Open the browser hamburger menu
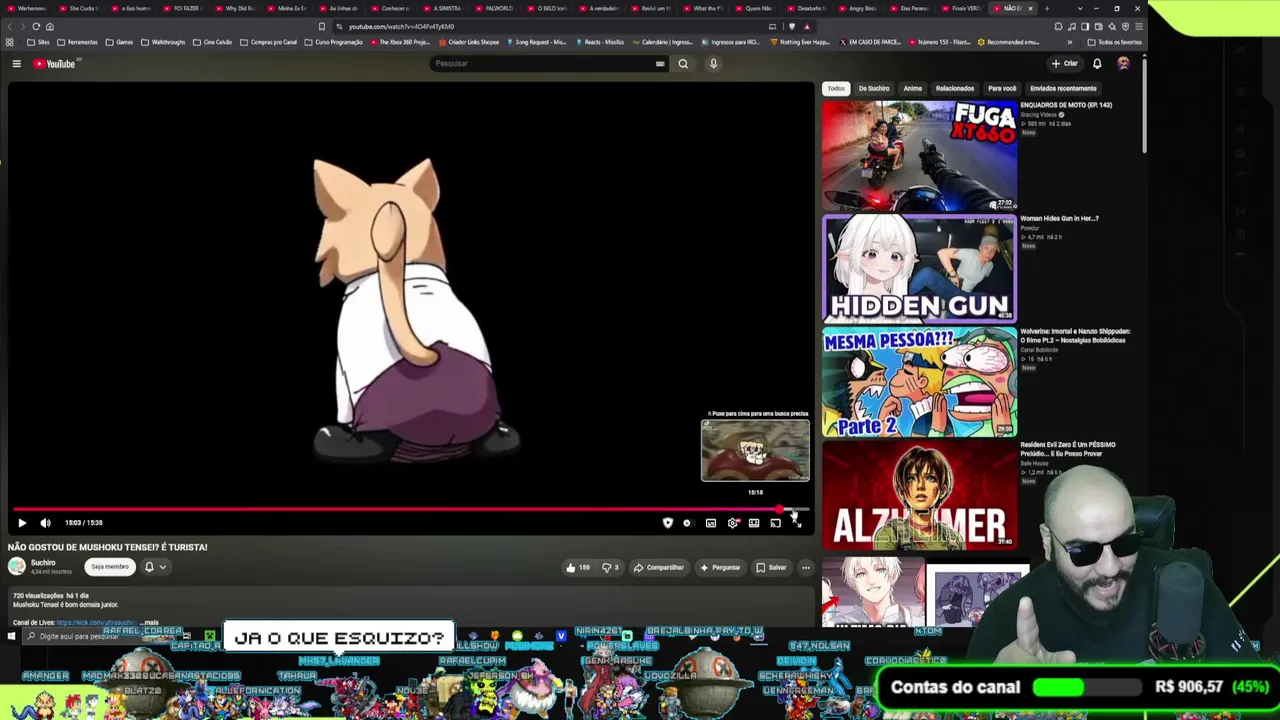1280x720 pixels. pos(1138,26)
